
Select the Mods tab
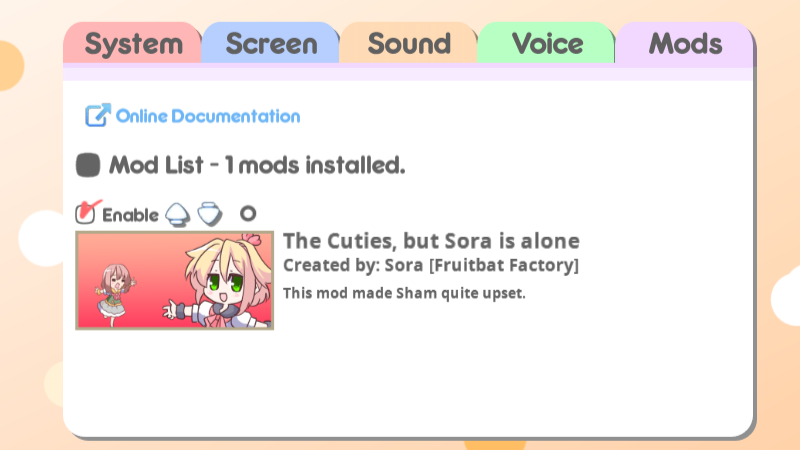685,43
